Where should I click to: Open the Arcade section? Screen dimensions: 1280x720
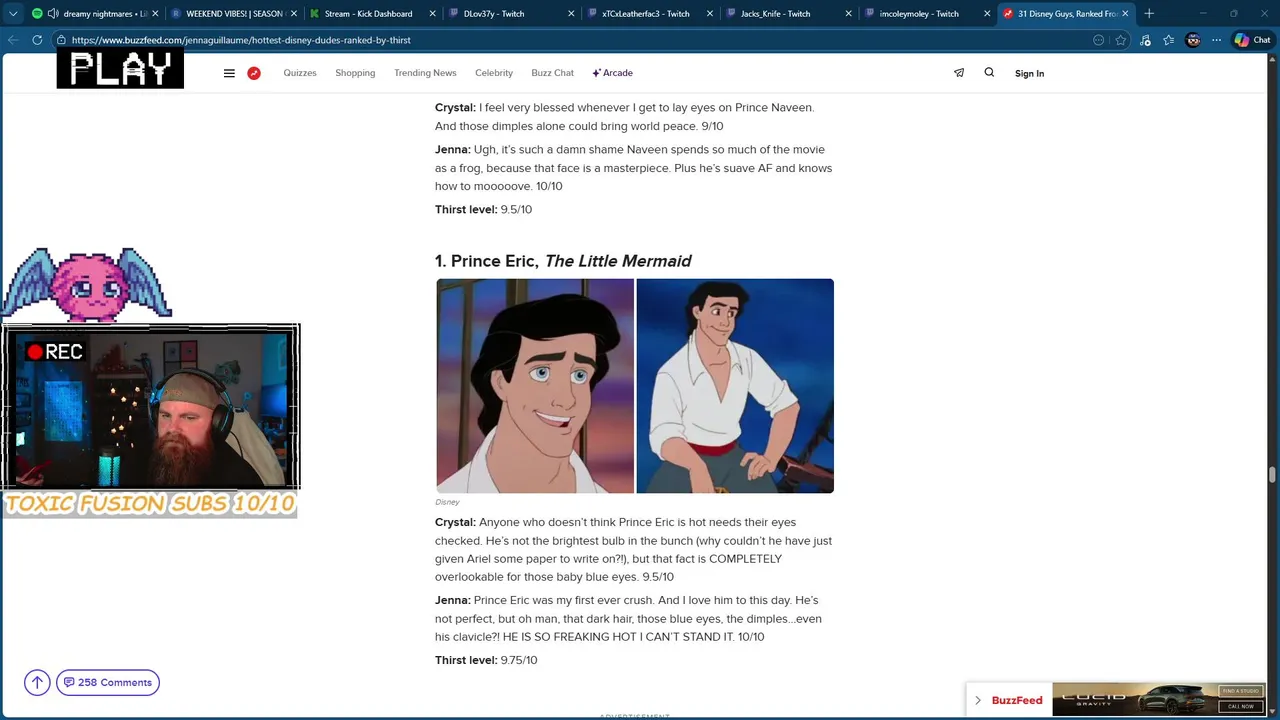point(613,73)
